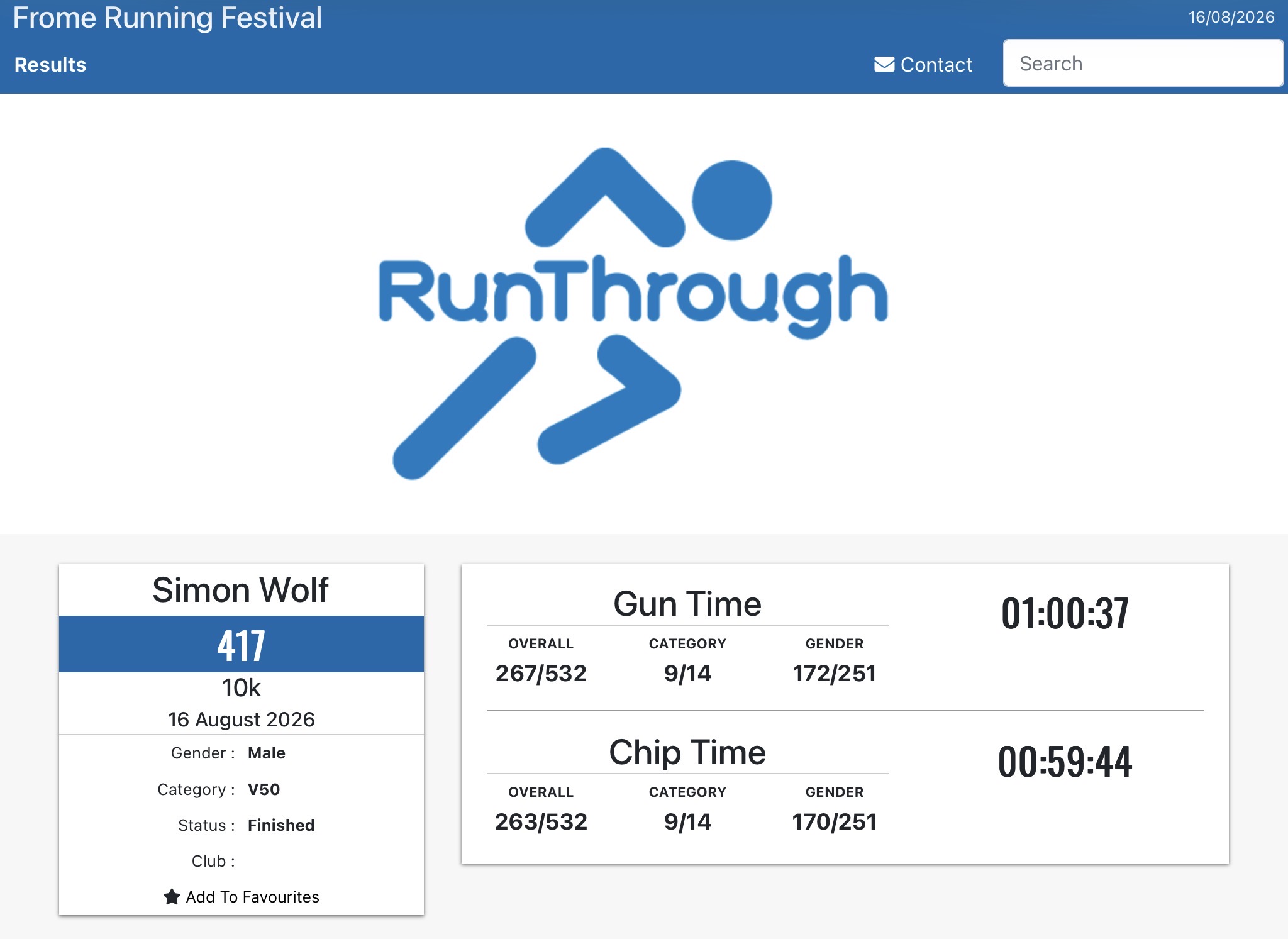Select the runner name Simon Wolf
This screenshot has height=939, width=1288.
[x=241, y=590]
